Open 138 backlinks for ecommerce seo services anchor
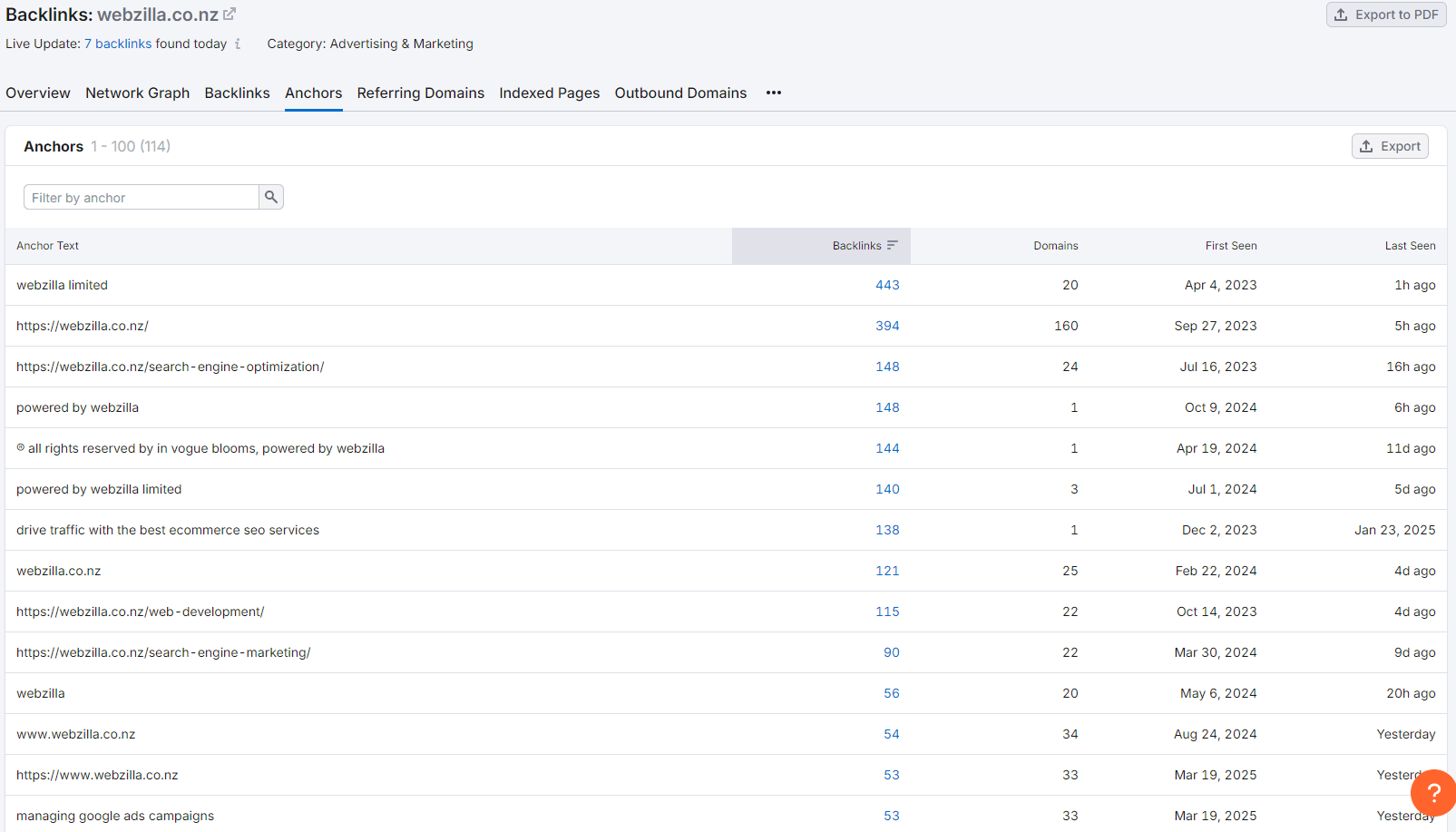1456x832 pixels. coord(887,530)
